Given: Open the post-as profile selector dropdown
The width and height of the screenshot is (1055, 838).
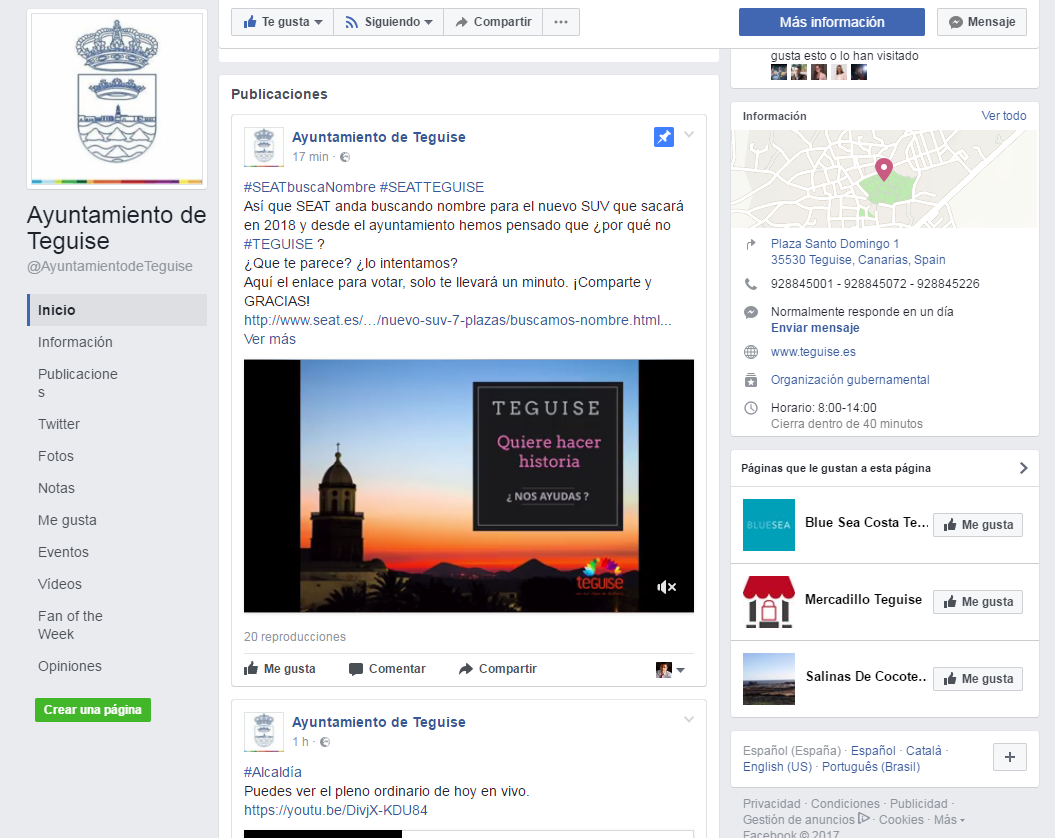Looking at the screenshot, I should point(670,670).
